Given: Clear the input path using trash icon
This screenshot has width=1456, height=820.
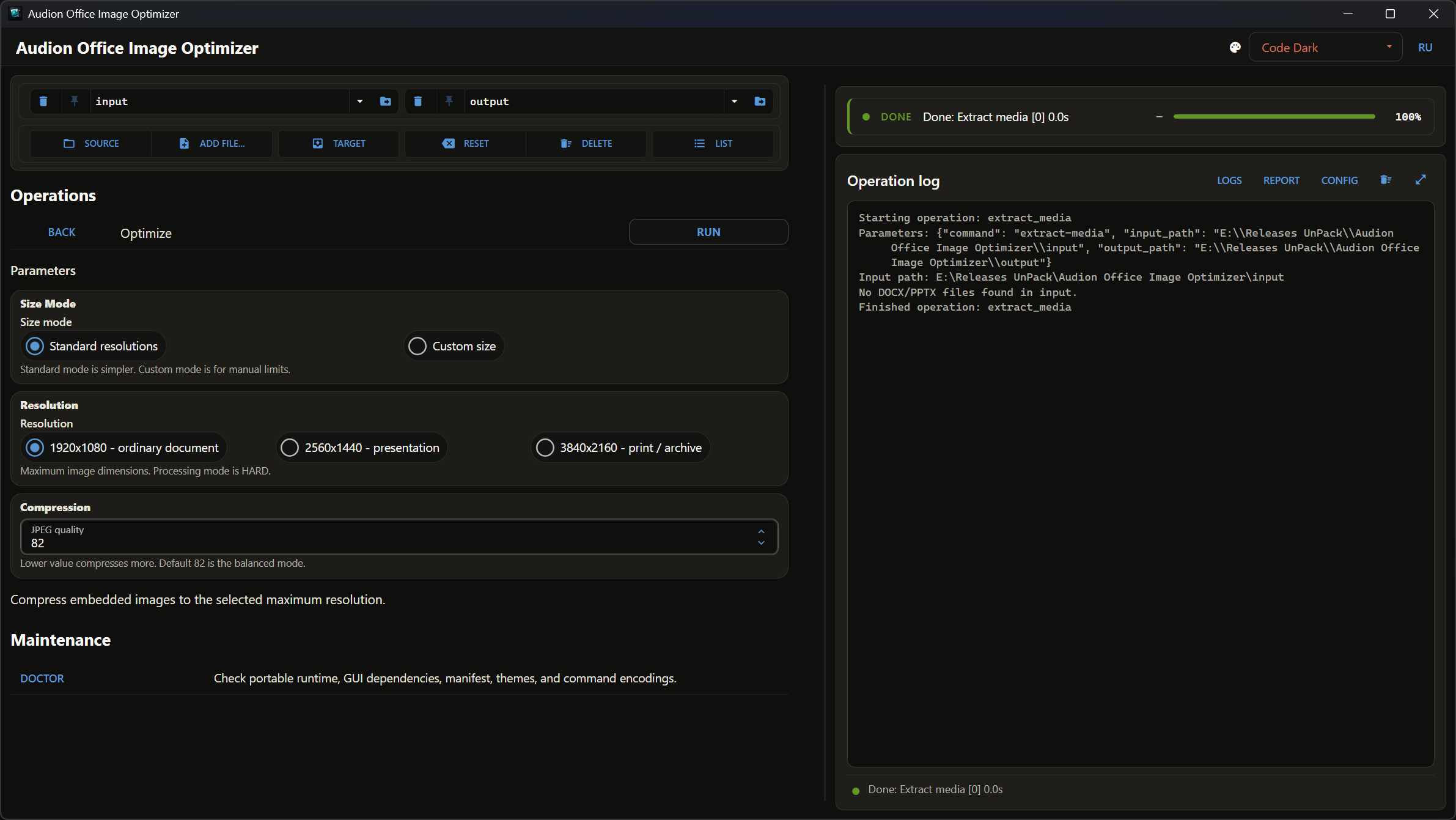Looking at the screenshot, I should click(x=43, y=102).
